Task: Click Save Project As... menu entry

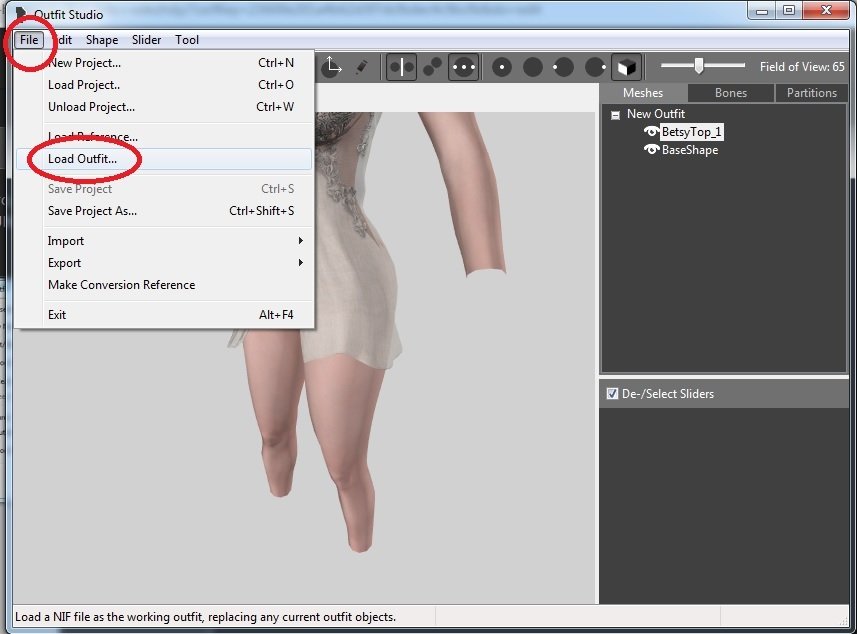Action: [92, 211]
